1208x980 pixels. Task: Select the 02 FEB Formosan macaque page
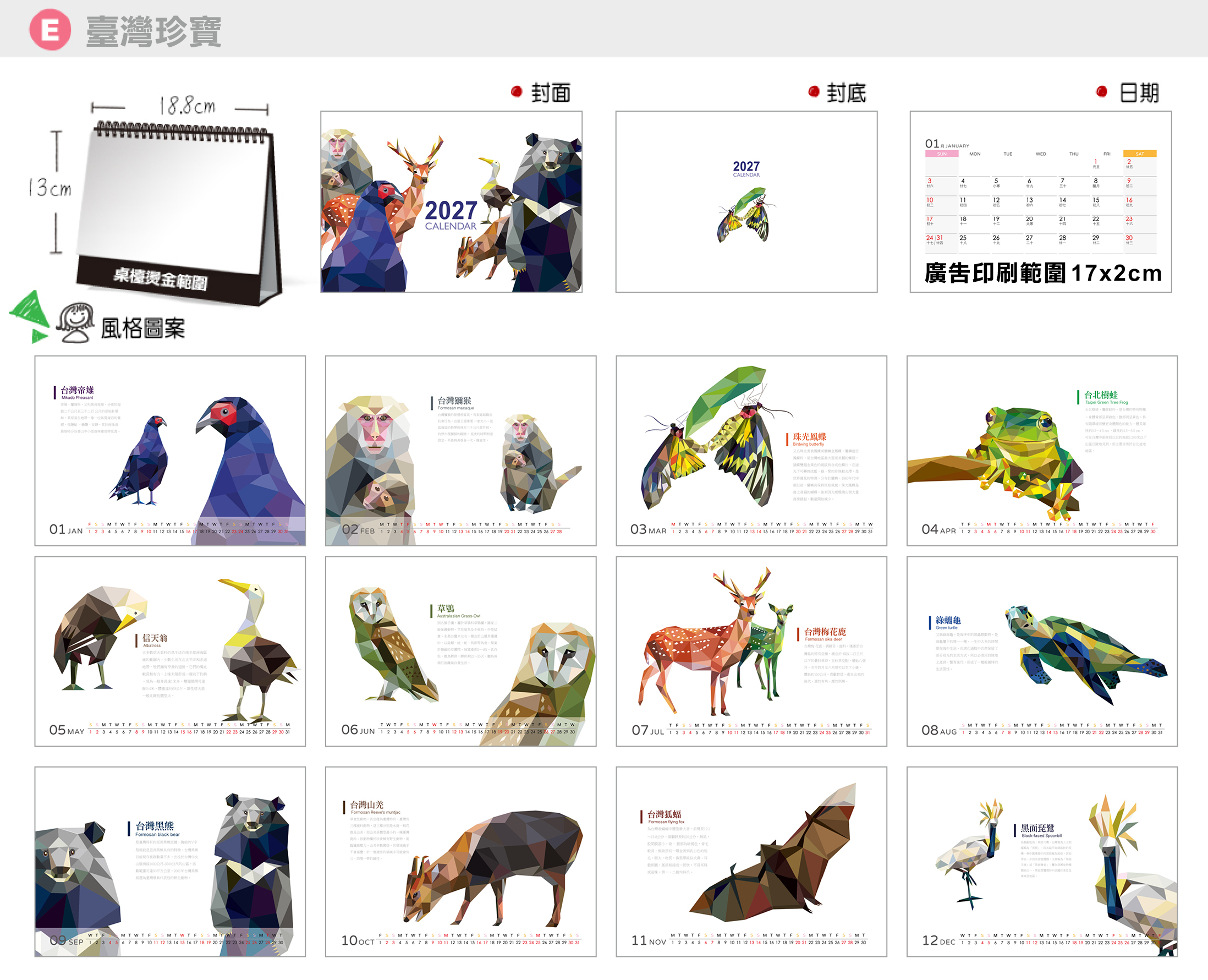[460, 451]
